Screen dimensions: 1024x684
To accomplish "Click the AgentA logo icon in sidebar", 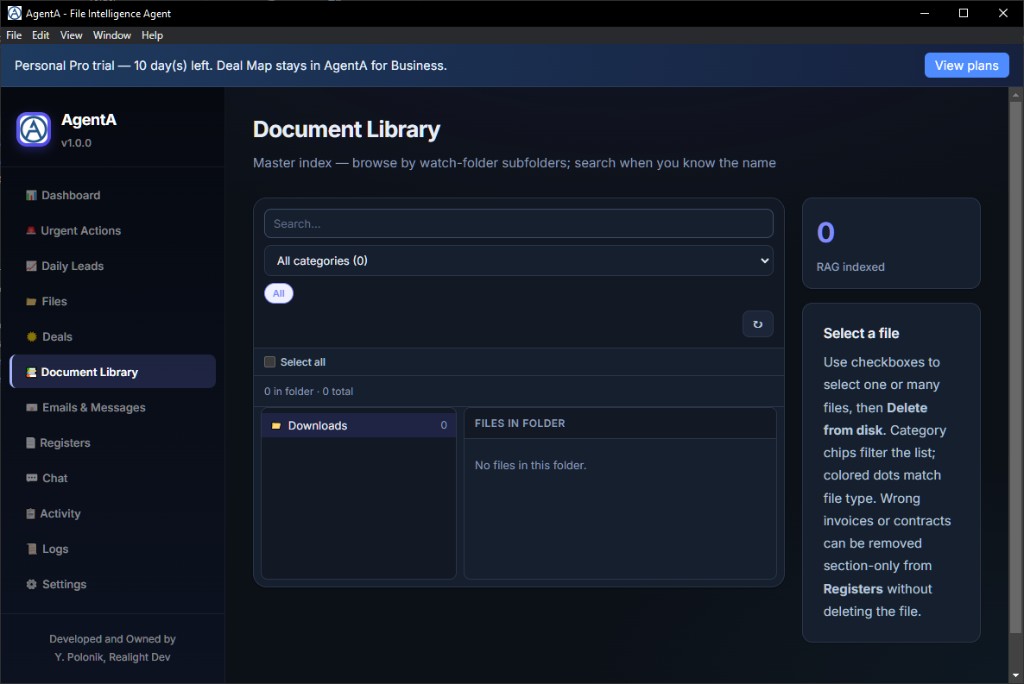I will click(x=33, y=129).
